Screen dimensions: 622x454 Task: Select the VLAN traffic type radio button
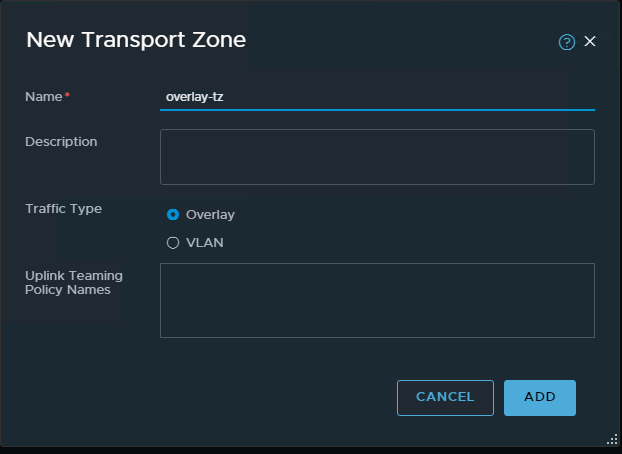[x=173, y=242]
